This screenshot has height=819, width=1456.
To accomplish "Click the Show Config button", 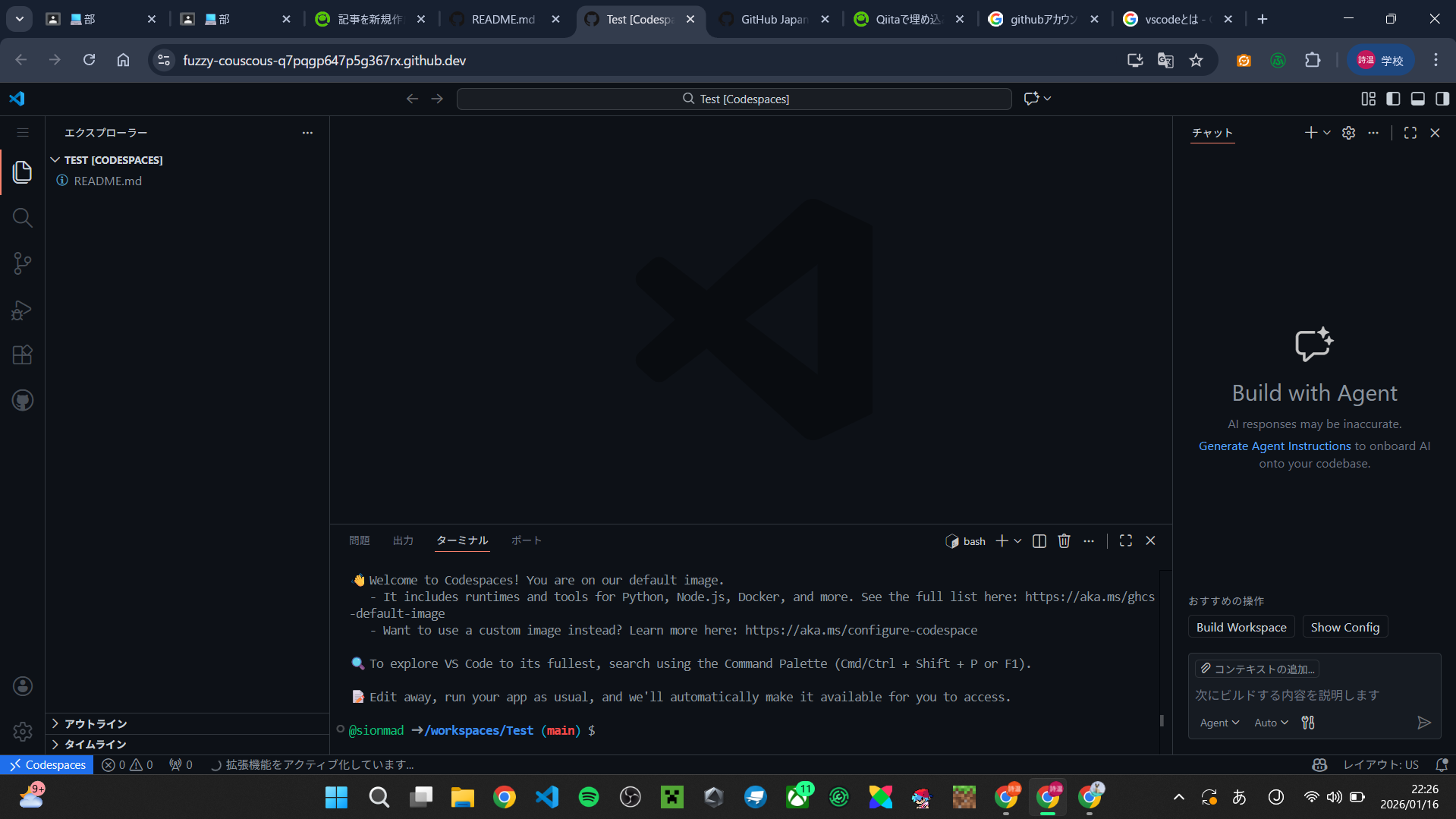I will coord(1345,628).
